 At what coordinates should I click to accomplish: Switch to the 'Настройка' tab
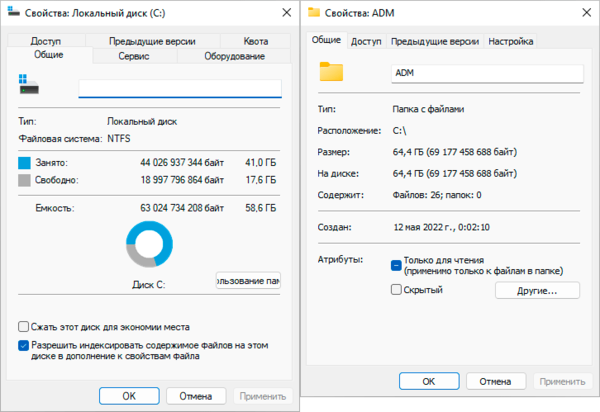[510, 41]
